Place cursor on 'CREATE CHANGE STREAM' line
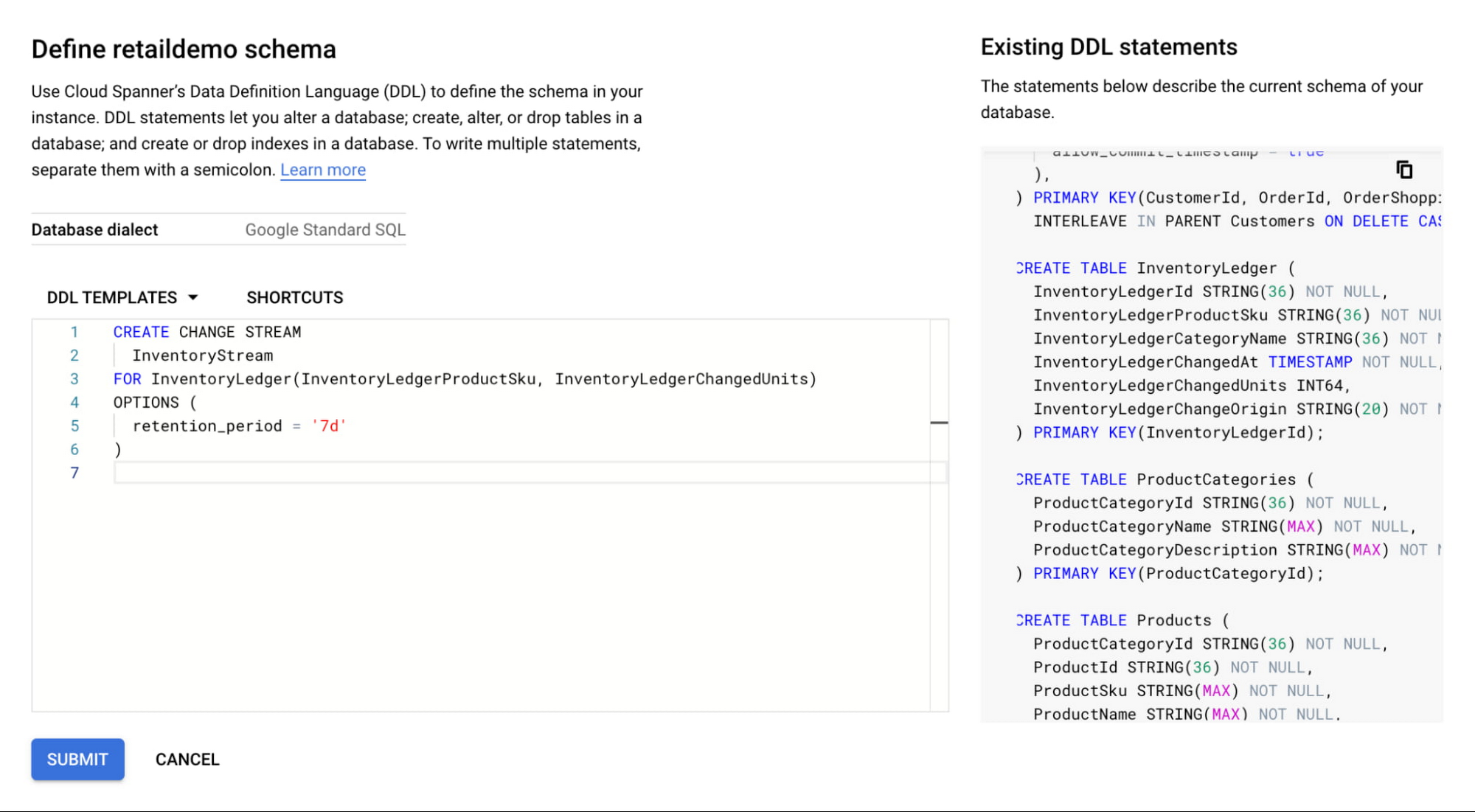The width and height of the screenshot is (1475, 812). pyautogui.click(x=207, y=332)
